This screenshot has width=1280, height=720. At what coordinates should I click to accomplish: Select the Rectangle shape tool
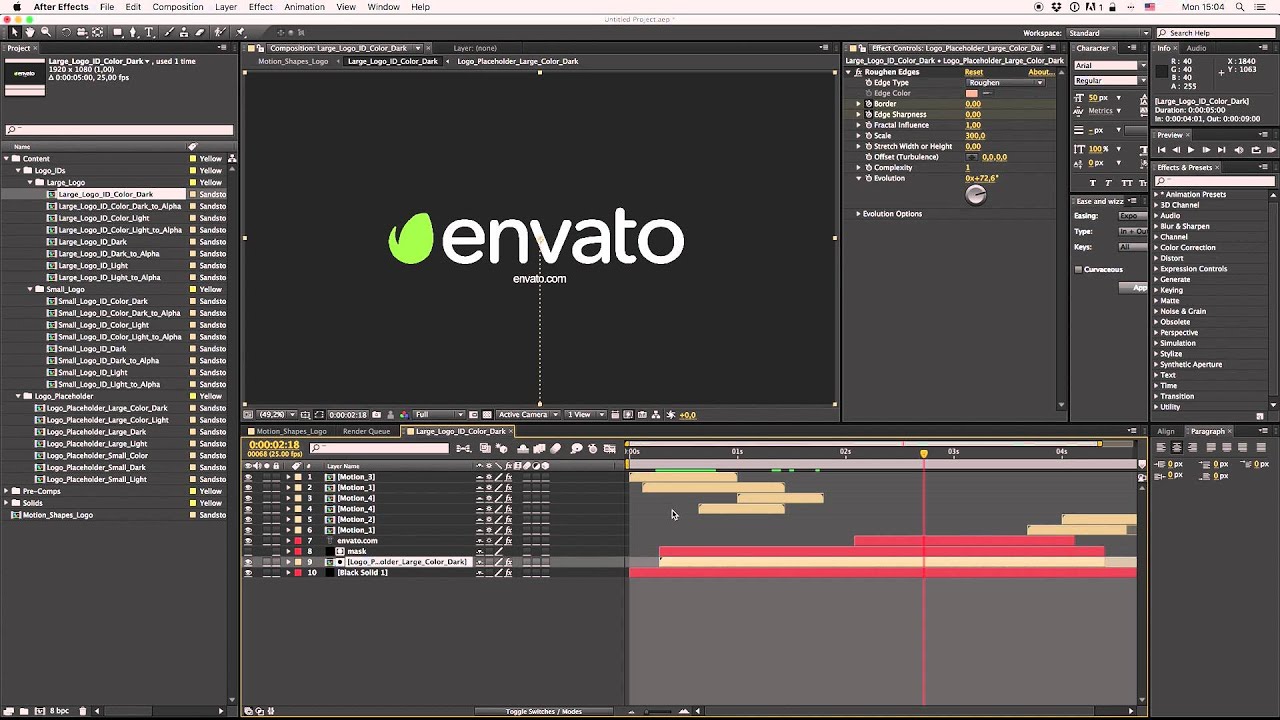pos(118,32)
